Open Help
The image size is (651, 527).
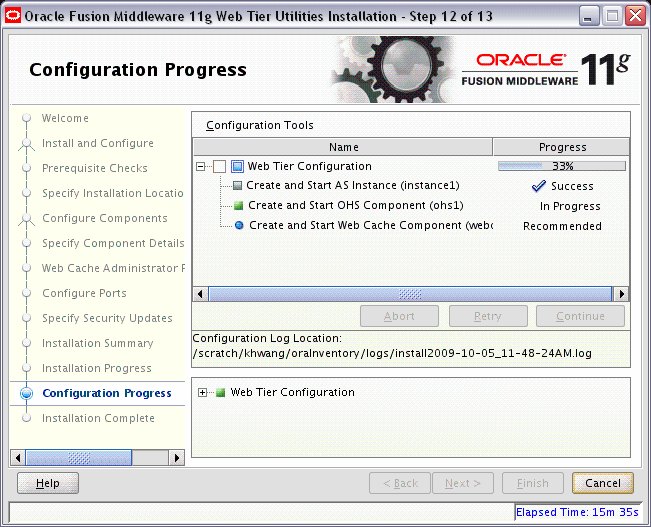pyautogui.click(x=48, y=483)
